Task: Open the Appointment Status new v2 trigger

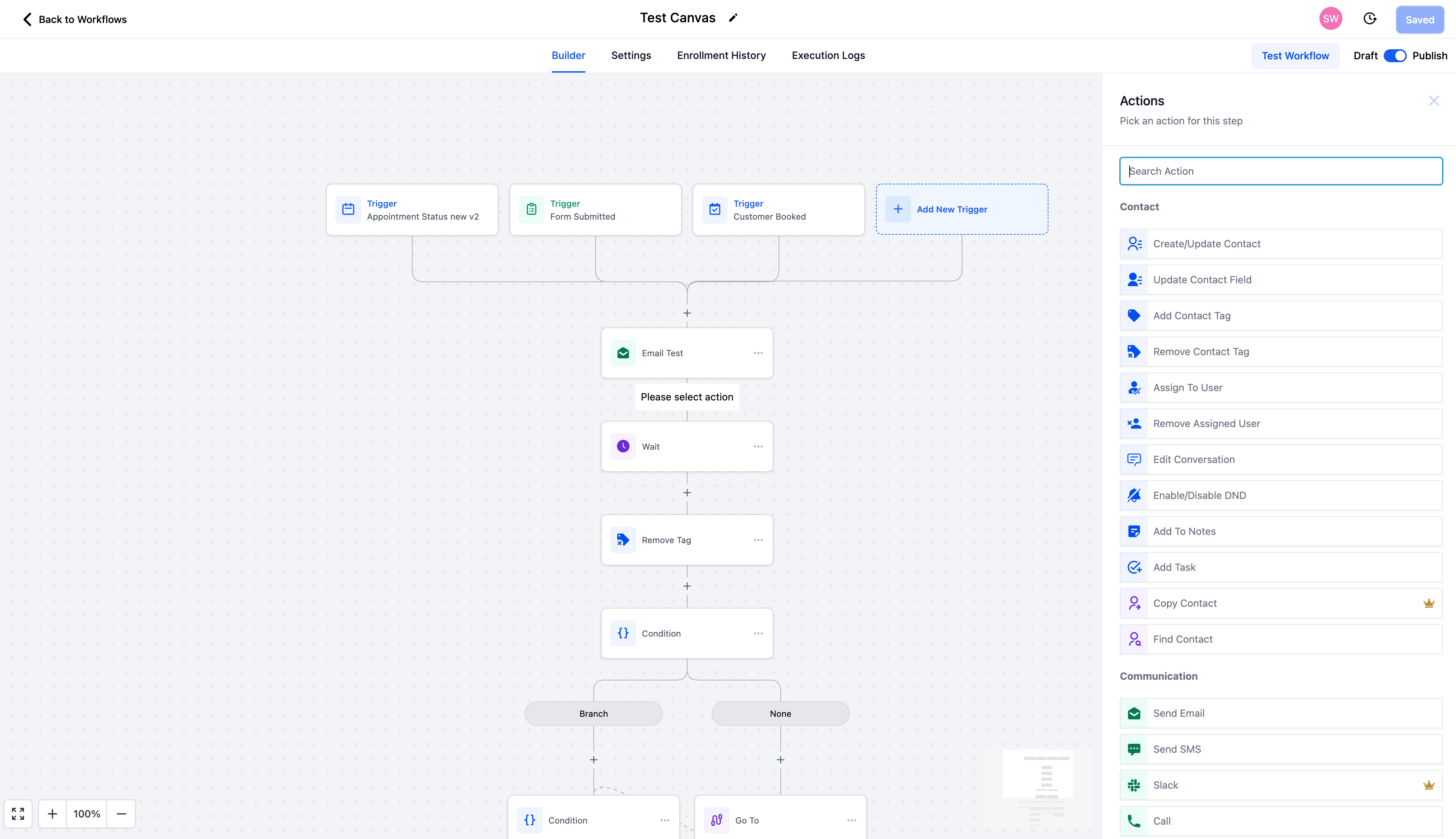Action: pos(412,210)
